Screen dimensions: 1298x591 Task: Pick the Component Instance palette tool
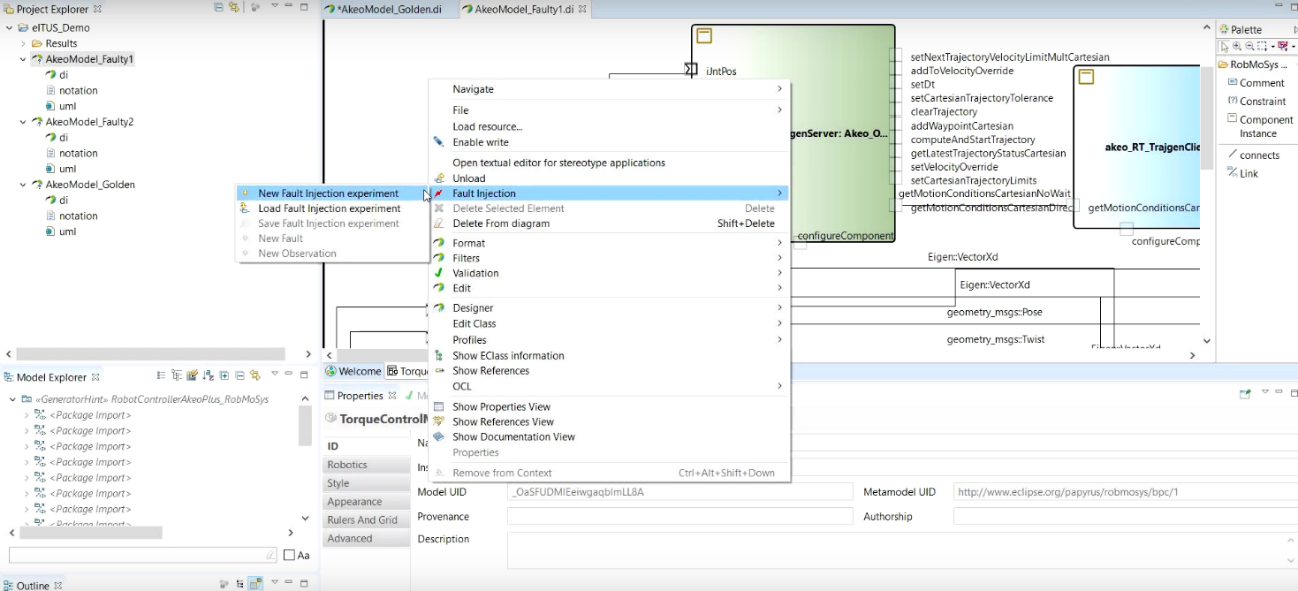pos(1265,126)
